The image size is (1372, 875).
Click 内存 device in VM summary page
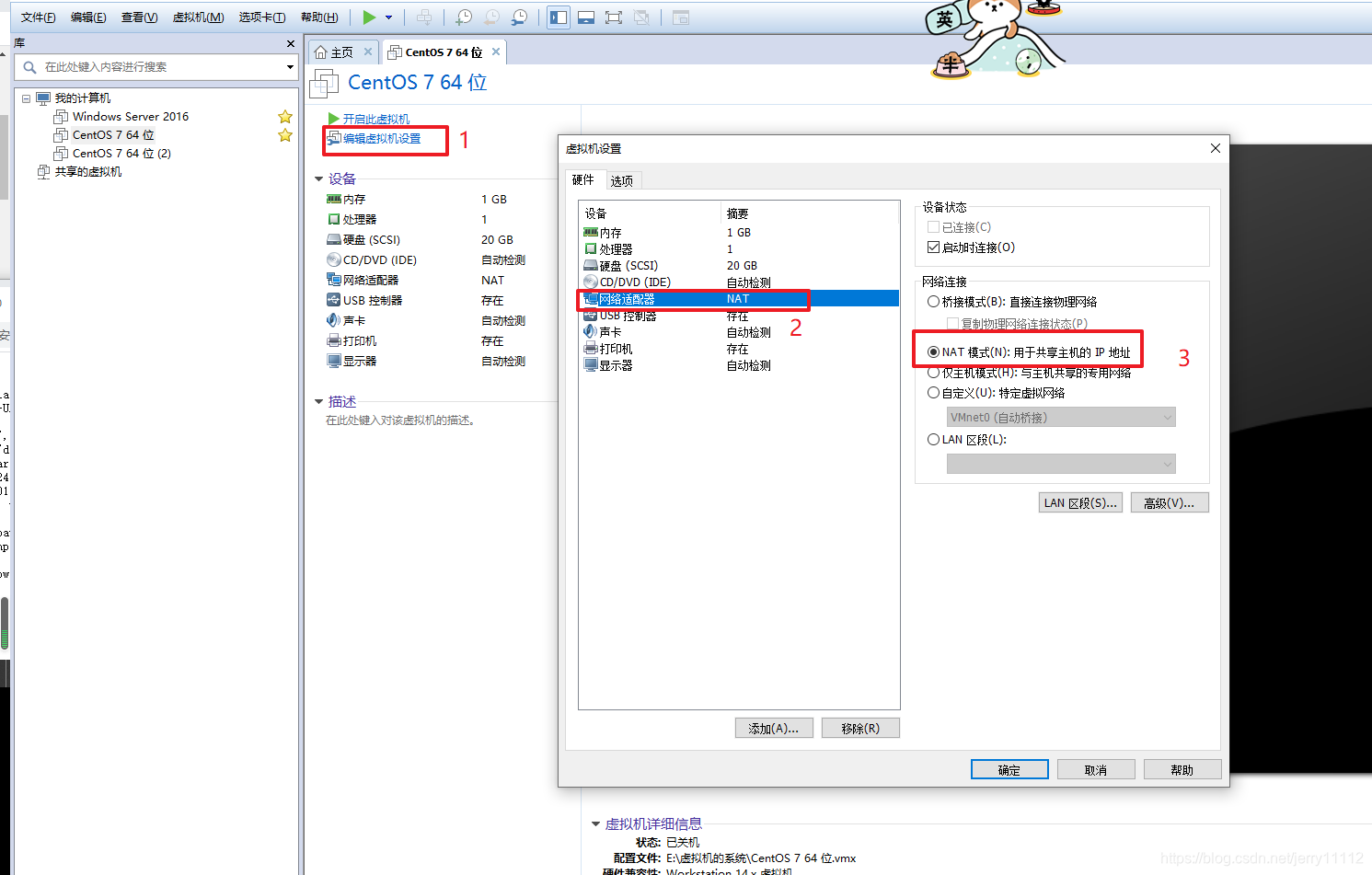(x=354, y=200)
